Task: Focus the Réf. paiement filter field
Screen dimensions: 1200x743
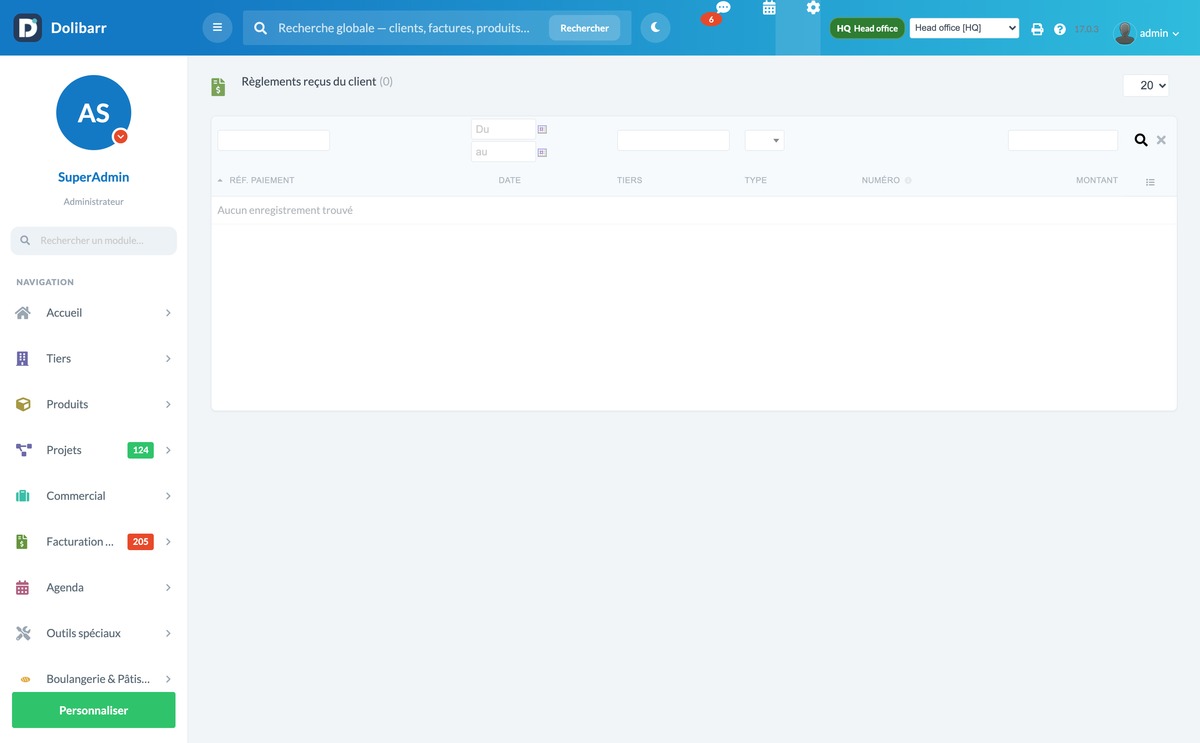Action: 274,140
